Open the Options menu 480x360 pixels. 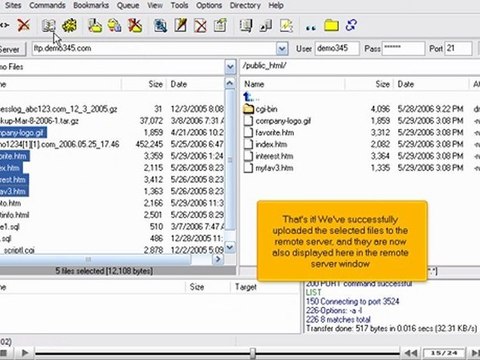coord(209,5)
